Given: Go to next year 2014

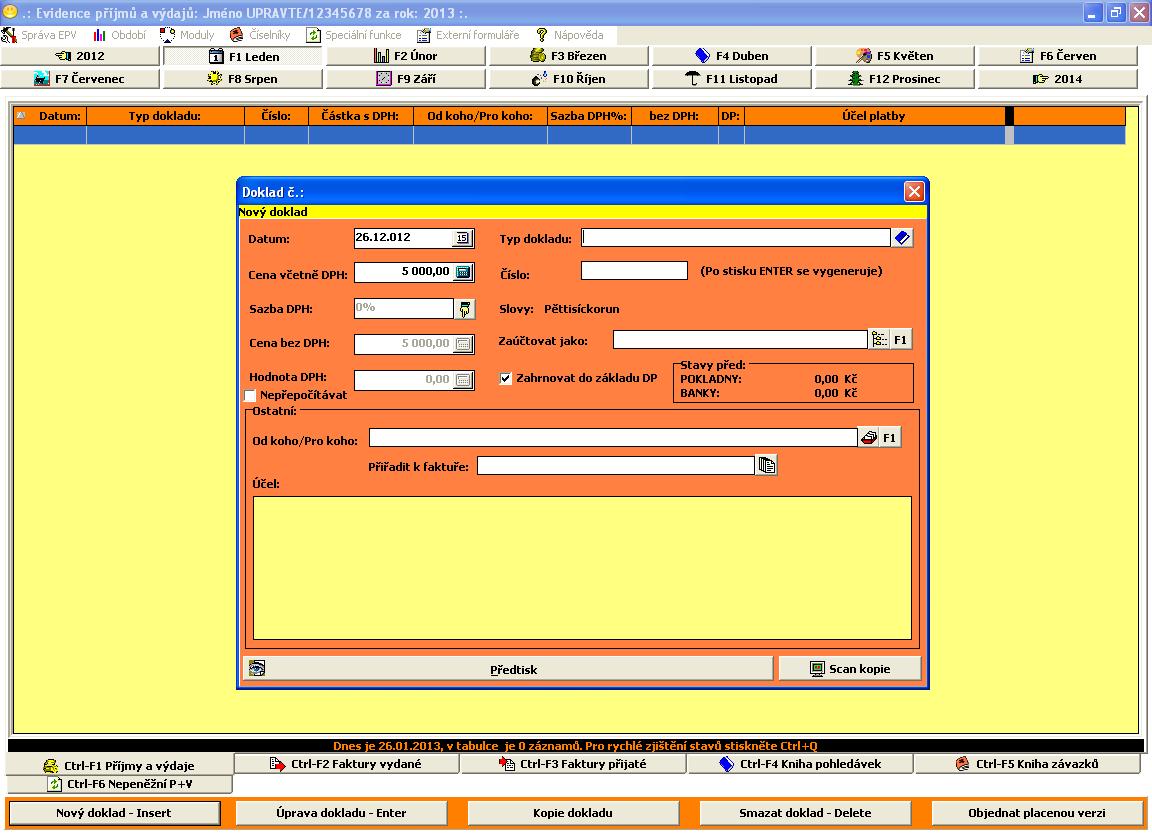Looking at the screenshot, I should tap(1058, 79).
